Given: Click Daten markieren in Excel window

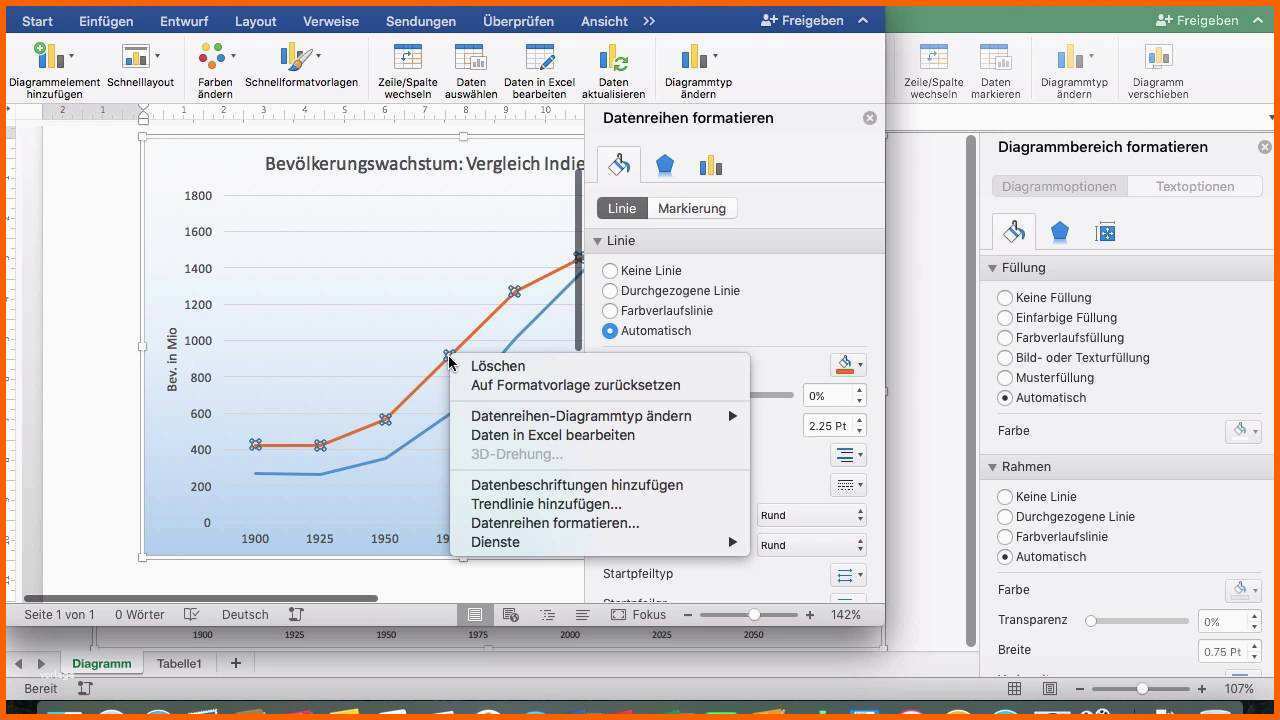Looking at the screenshot, I should click(995, 70).
